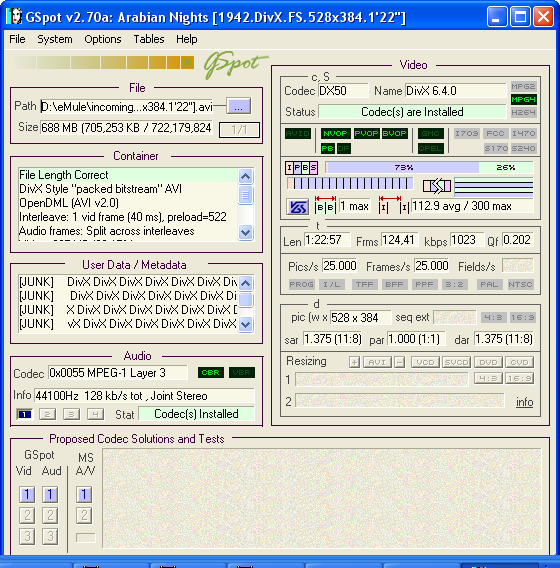560x568 pixels.
Task: Click the PB packed bitstream indicator
Action: pos(327,148)
